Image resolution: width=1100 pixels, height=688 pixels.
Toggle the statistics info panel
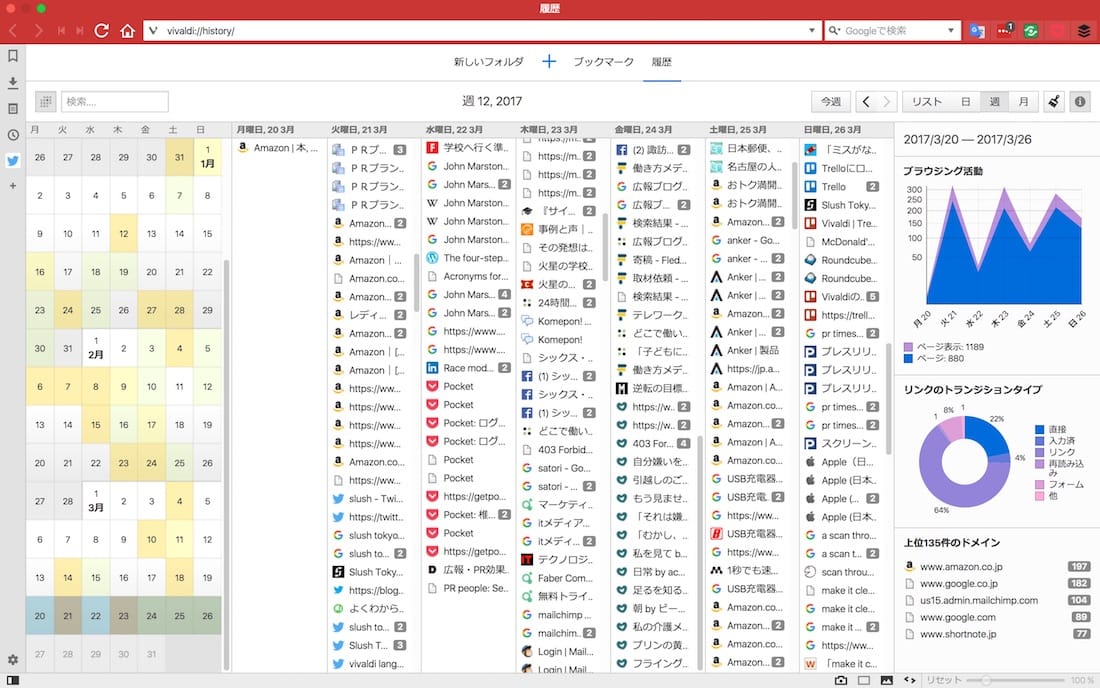click(1080, 102)
